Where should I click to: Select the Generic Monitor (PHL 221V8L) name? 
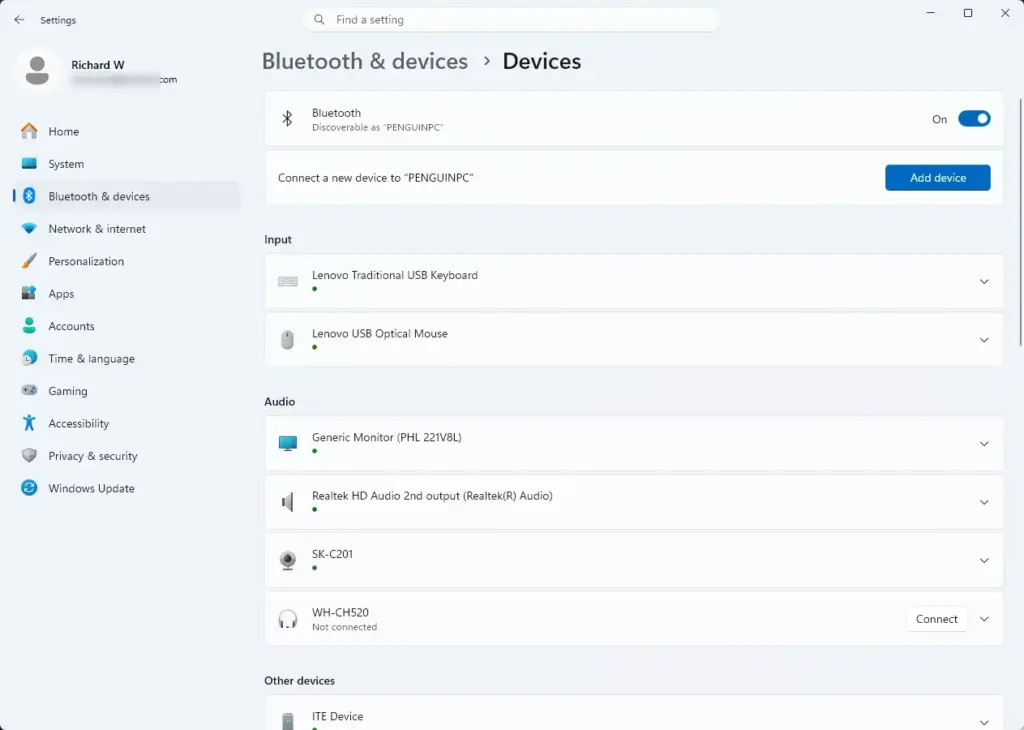pos(386,437)
